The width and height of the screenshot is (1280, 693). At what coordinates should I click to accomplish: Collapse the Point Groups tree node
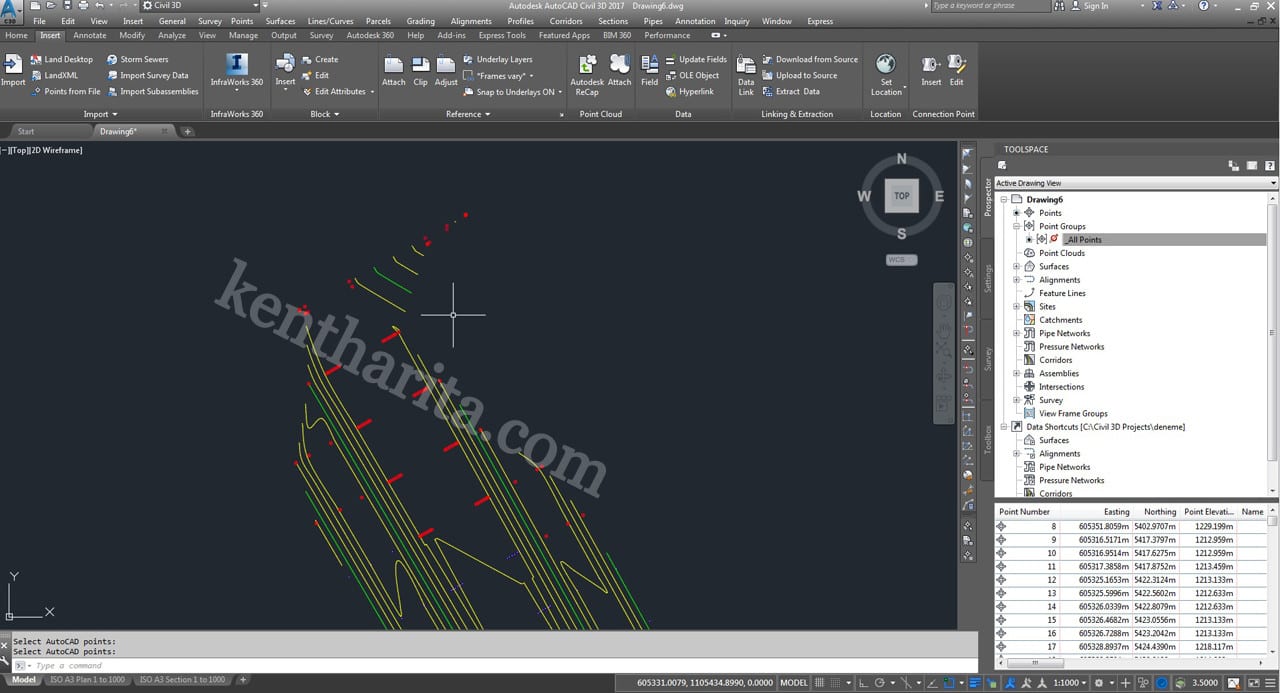click(x=1017, y=227)
